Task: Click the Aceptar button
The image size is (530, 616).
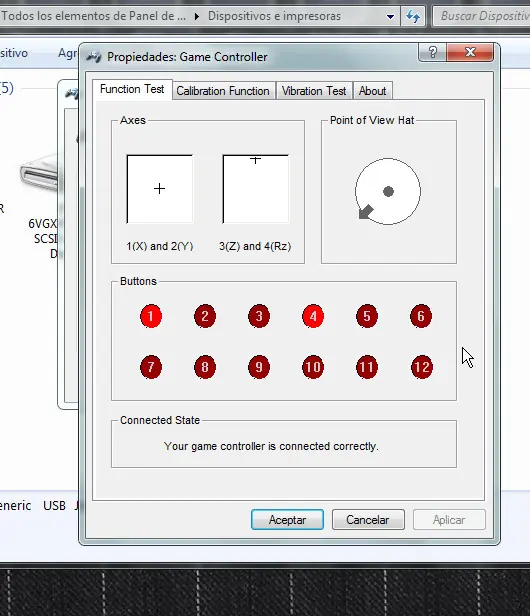Action: 287,520
